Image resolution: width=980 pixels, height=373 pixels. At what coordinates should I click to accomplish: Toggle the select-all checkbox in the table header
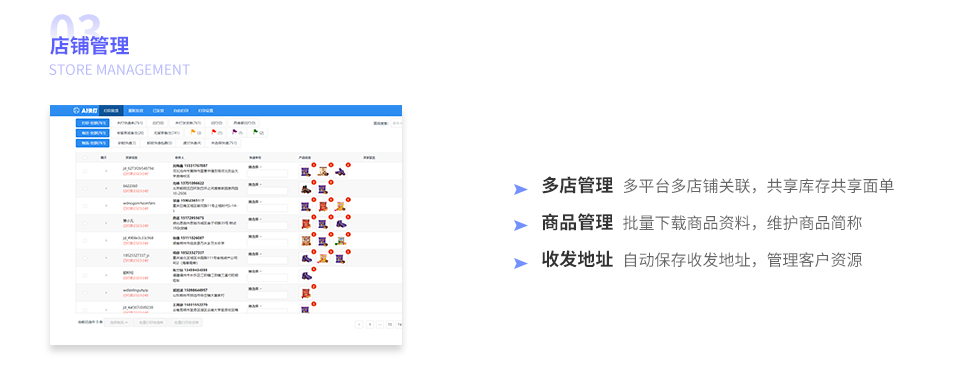coord(84,157)
